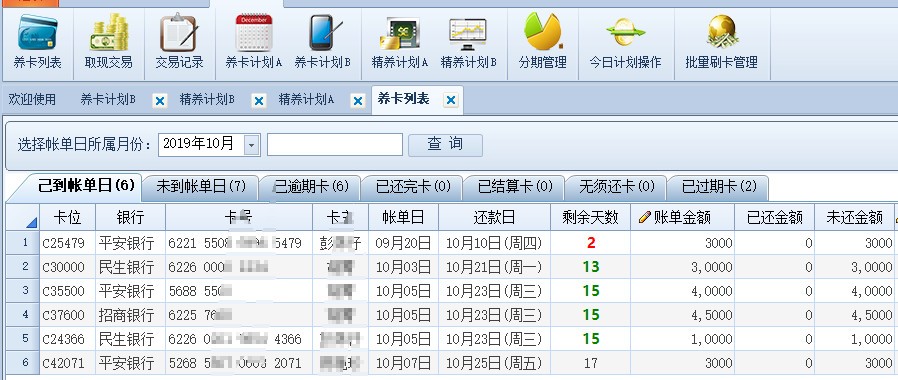This screenshot has width=898, height=380.
Task: Select the 无须还卡(0) tab
Action: tap(617, 187)
